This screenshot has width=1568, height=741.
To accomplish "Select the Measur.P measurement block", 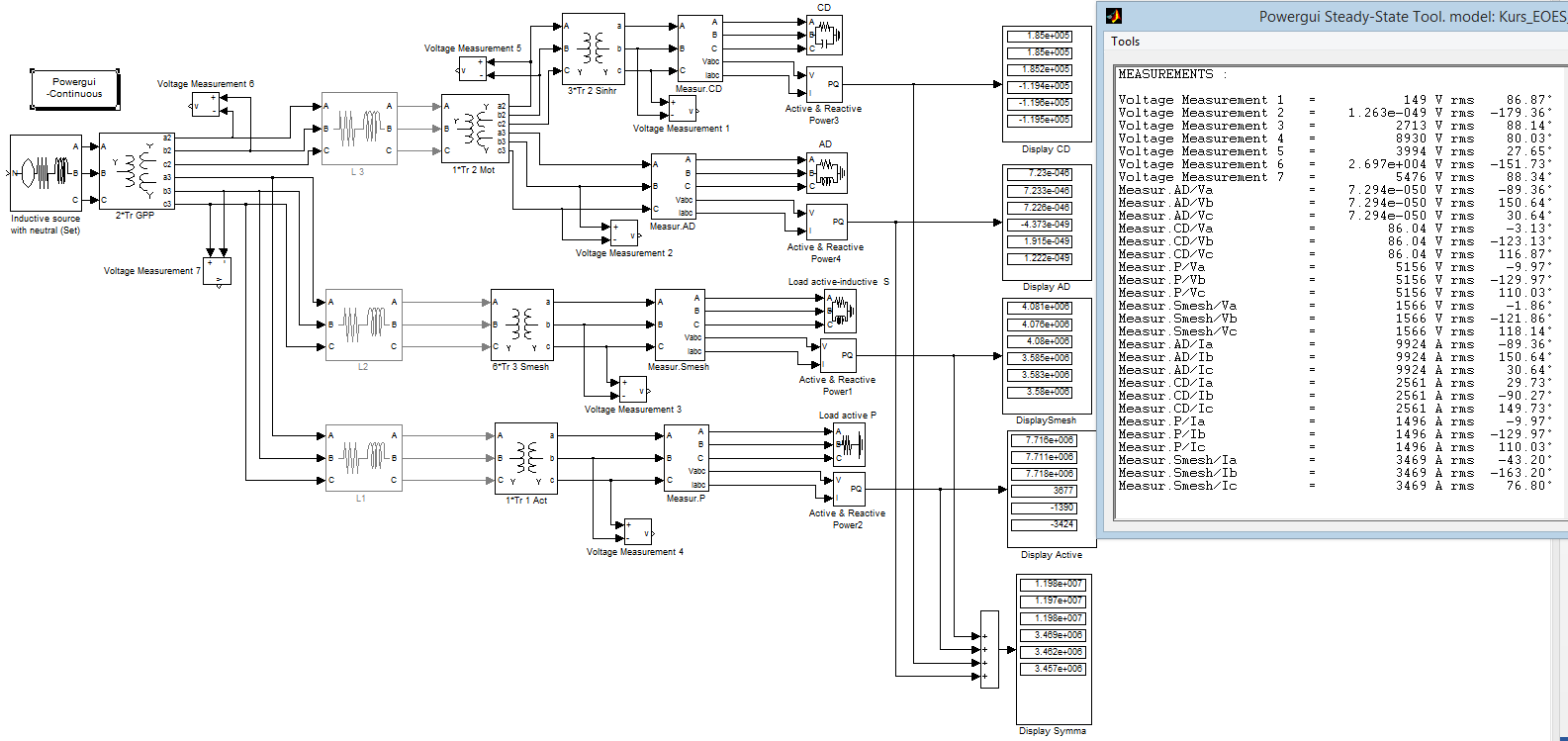I will [687, 458].
